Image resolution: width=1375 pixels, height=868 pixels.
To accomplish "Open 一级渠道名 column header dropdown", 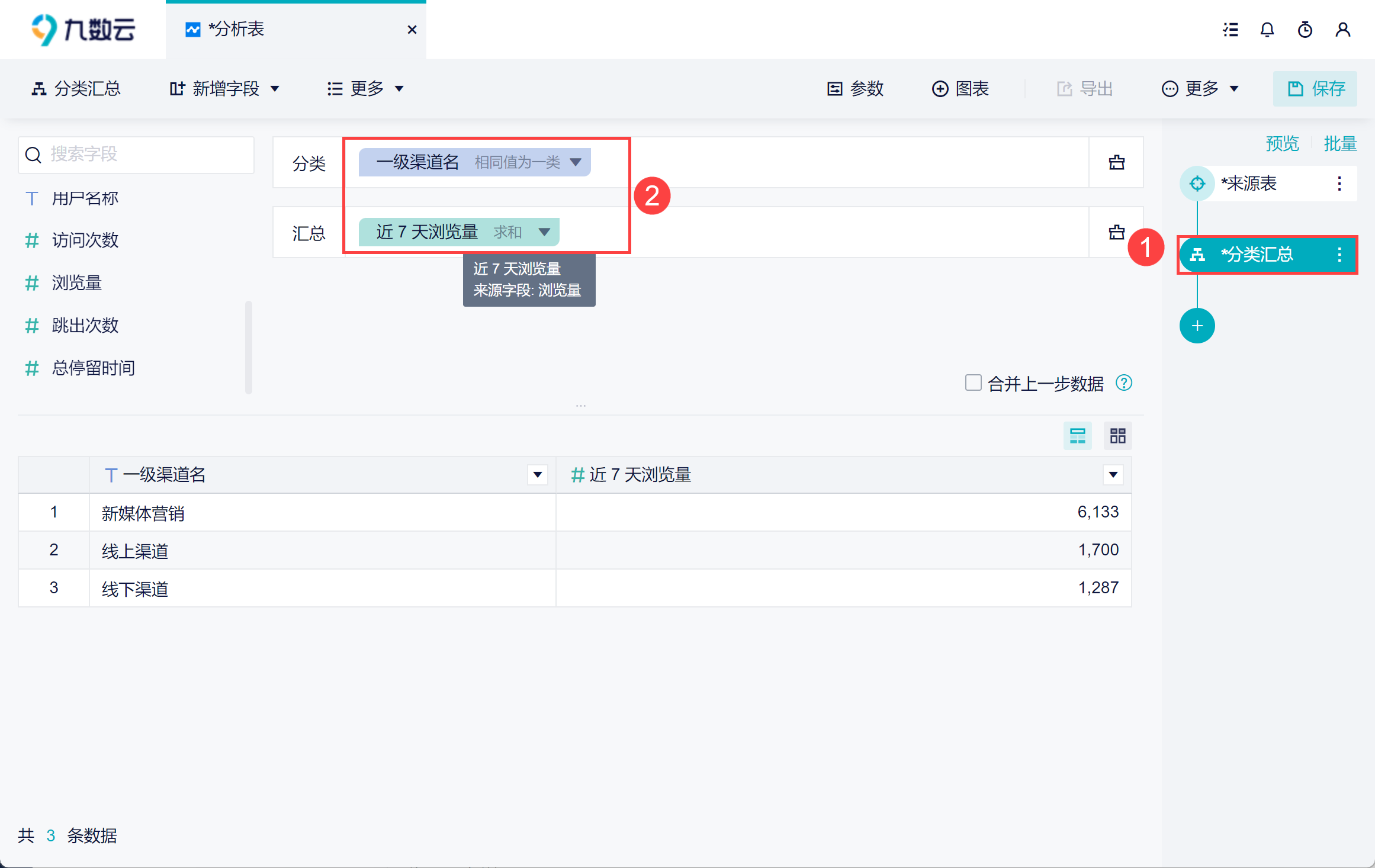I will pyautogui.click(x=537, y=474).
